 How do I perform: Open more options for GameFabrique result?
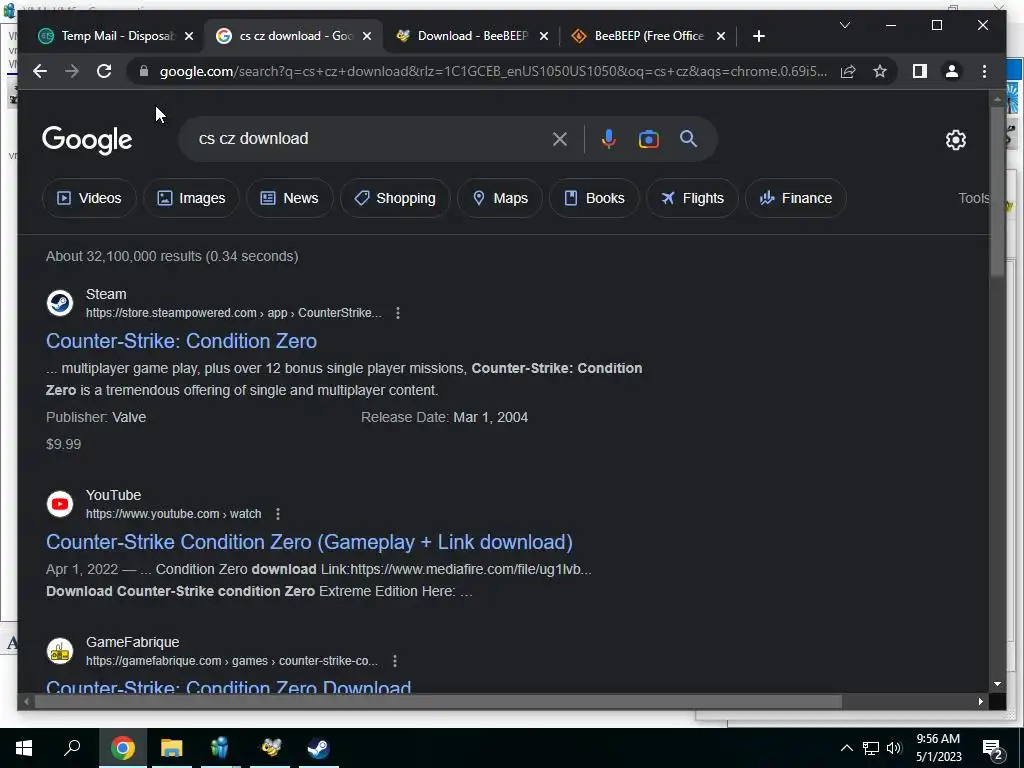395,661
